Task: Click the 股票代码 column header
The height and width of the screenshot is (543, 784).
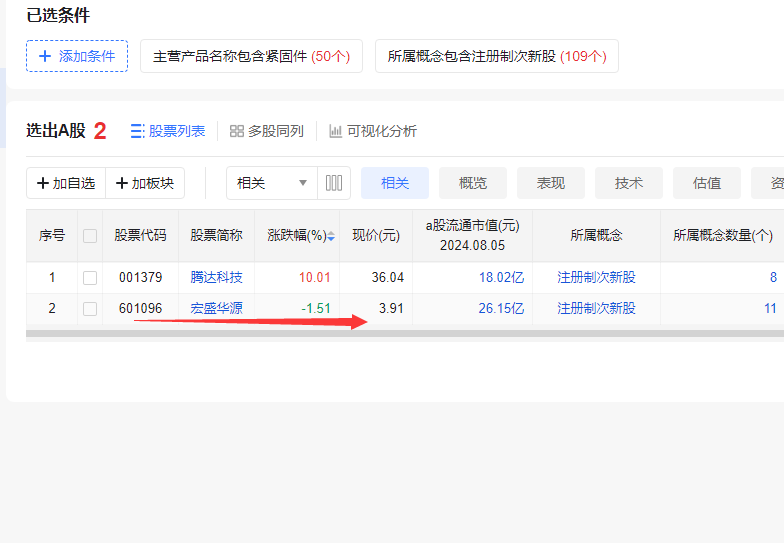Action: [140, 236]
